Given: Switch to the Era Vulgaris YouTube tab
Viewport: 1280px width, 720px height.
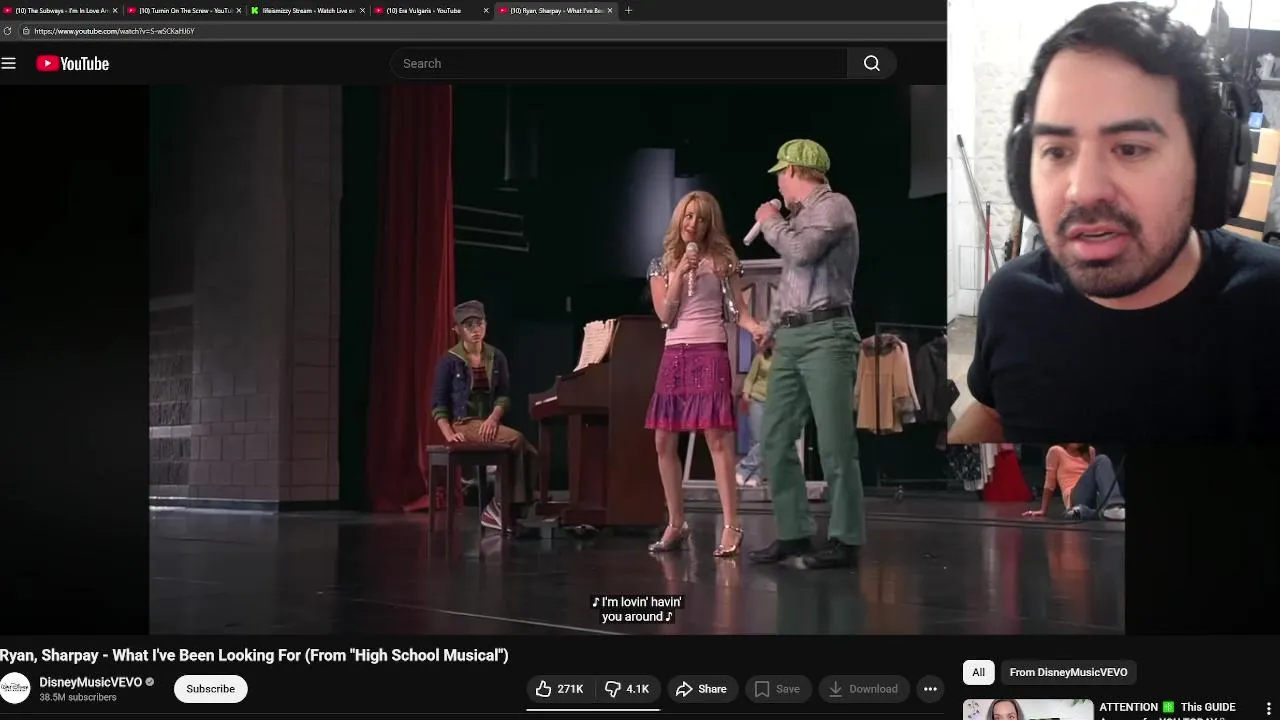Looking at the screenshot, I should click(432, 10).
